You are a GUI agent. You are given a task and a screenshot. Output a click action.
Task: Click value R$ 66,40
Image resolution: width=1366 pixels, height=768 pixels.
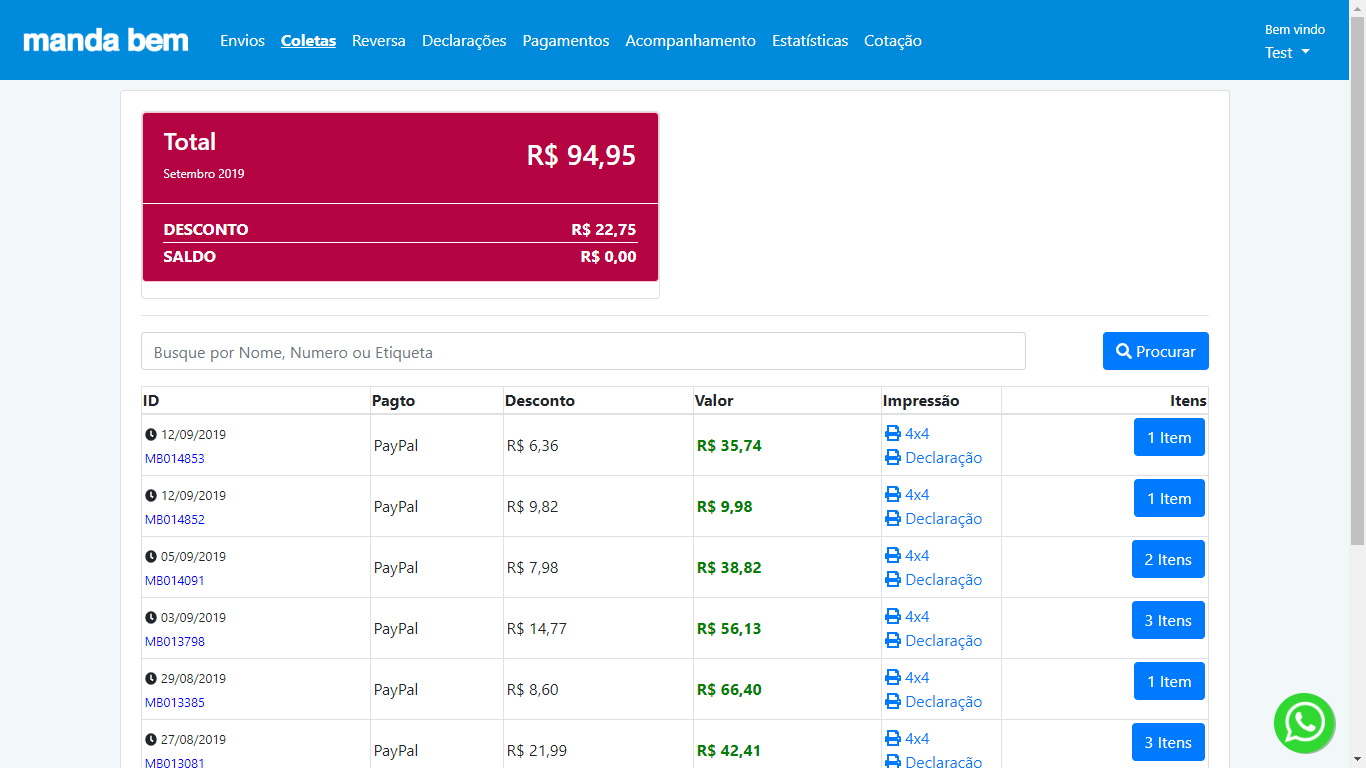(x=729, y=690)
